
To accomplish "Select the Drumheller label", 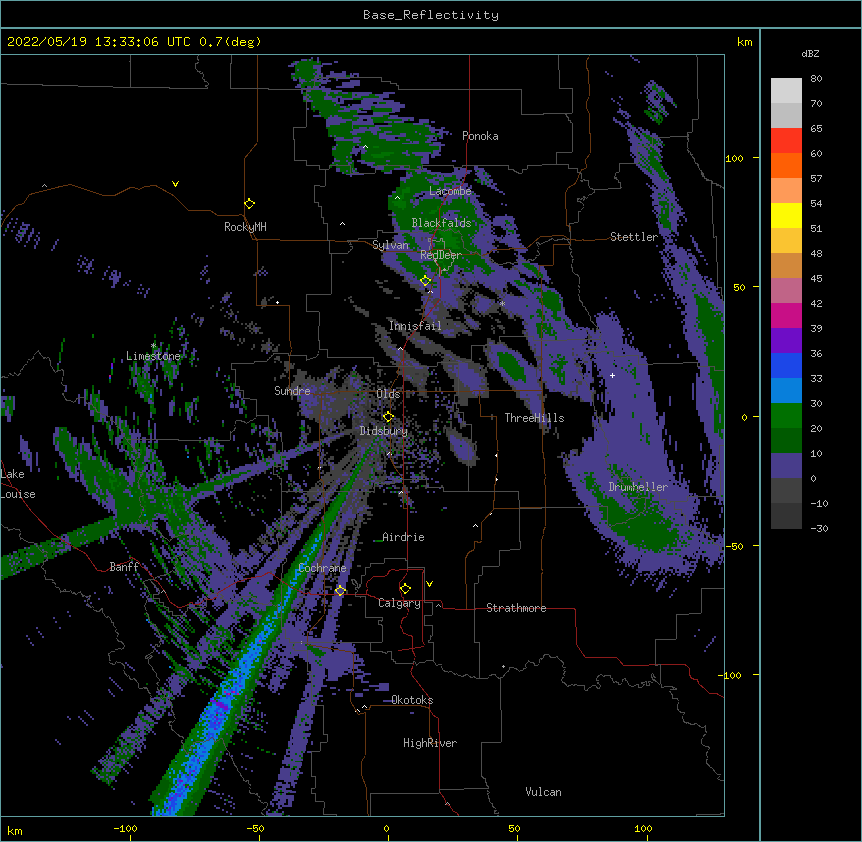I will pos(638,487).
